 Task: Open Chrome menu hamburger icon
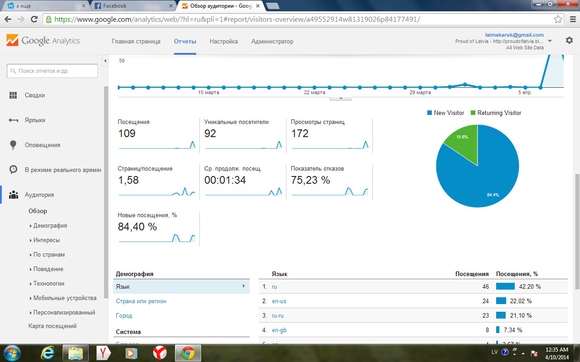pos(572,20)
